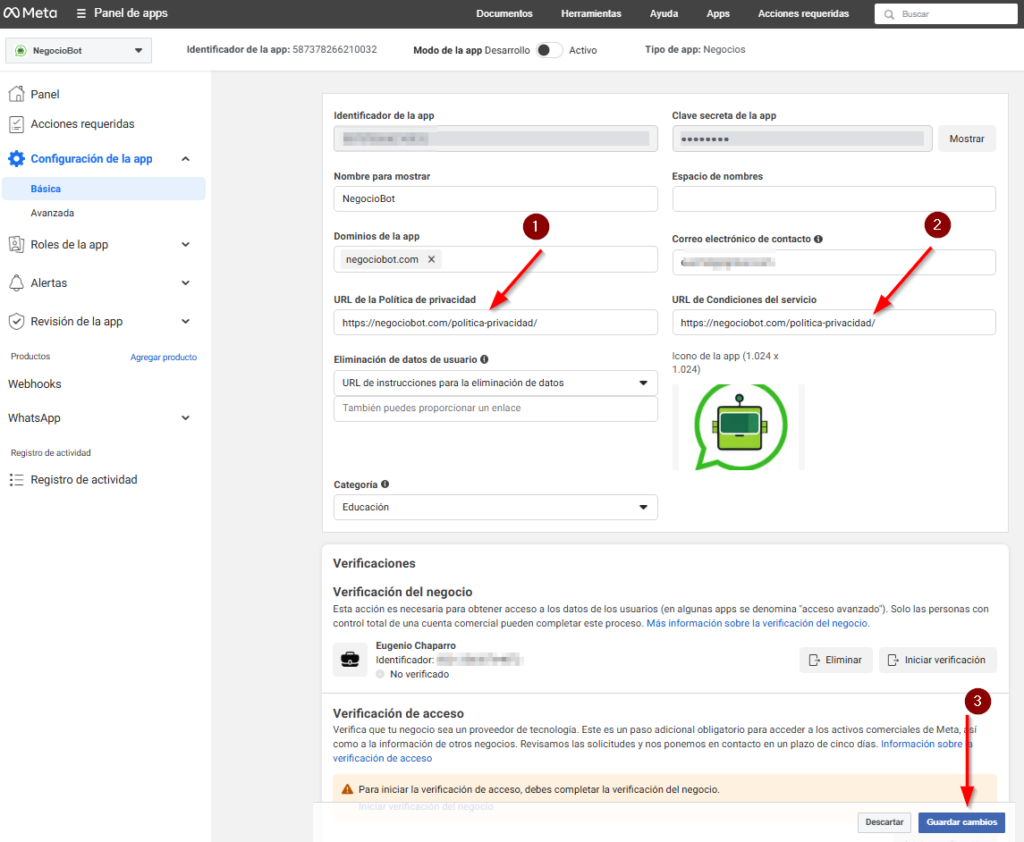The image size is (1024, 842).
Task: Click the Descartar button
Action: pyautogui.click(x=884, y=822)
